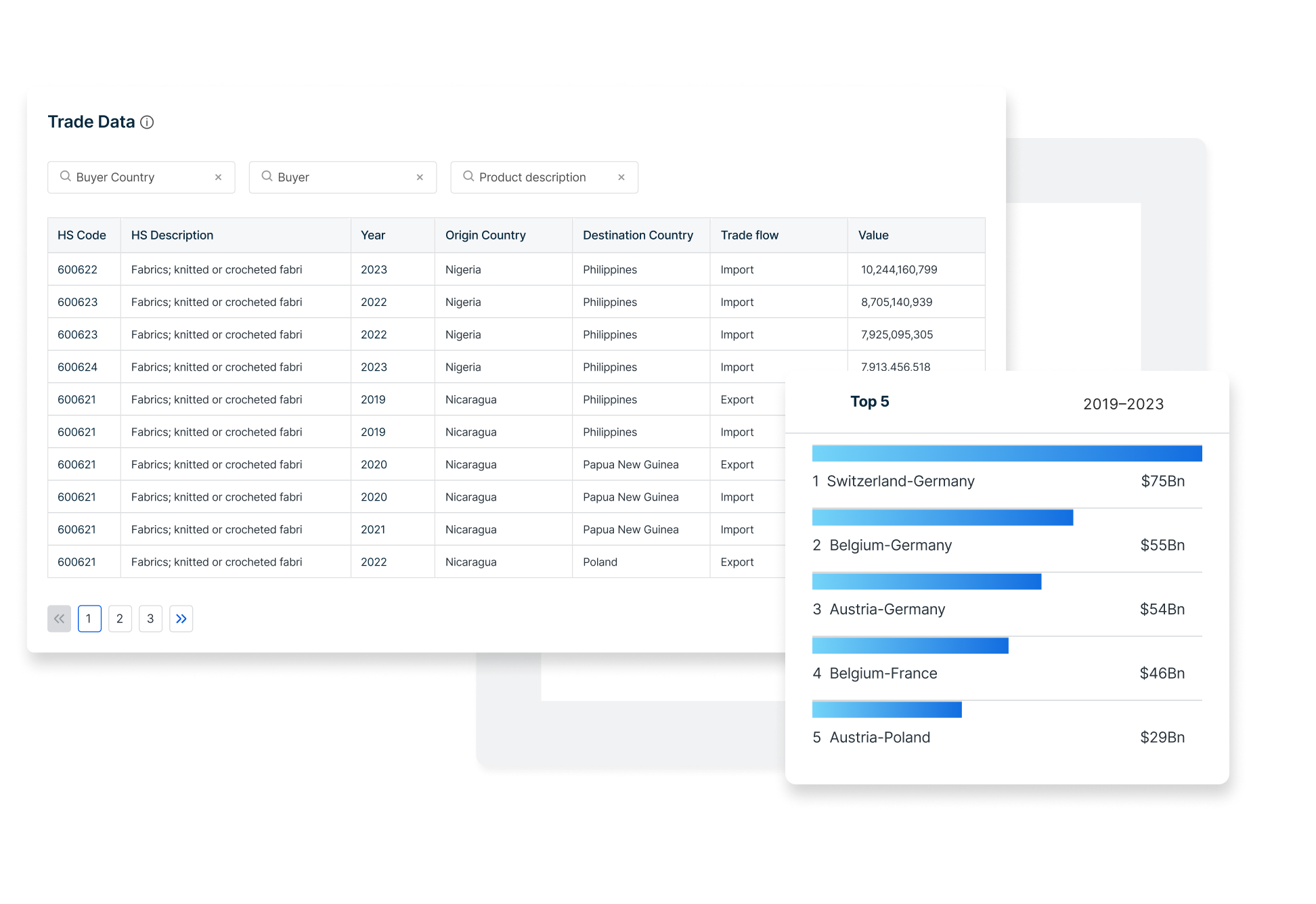1316x904 pixels.
Task: Select page 1 in pagination
Action: 89,618
